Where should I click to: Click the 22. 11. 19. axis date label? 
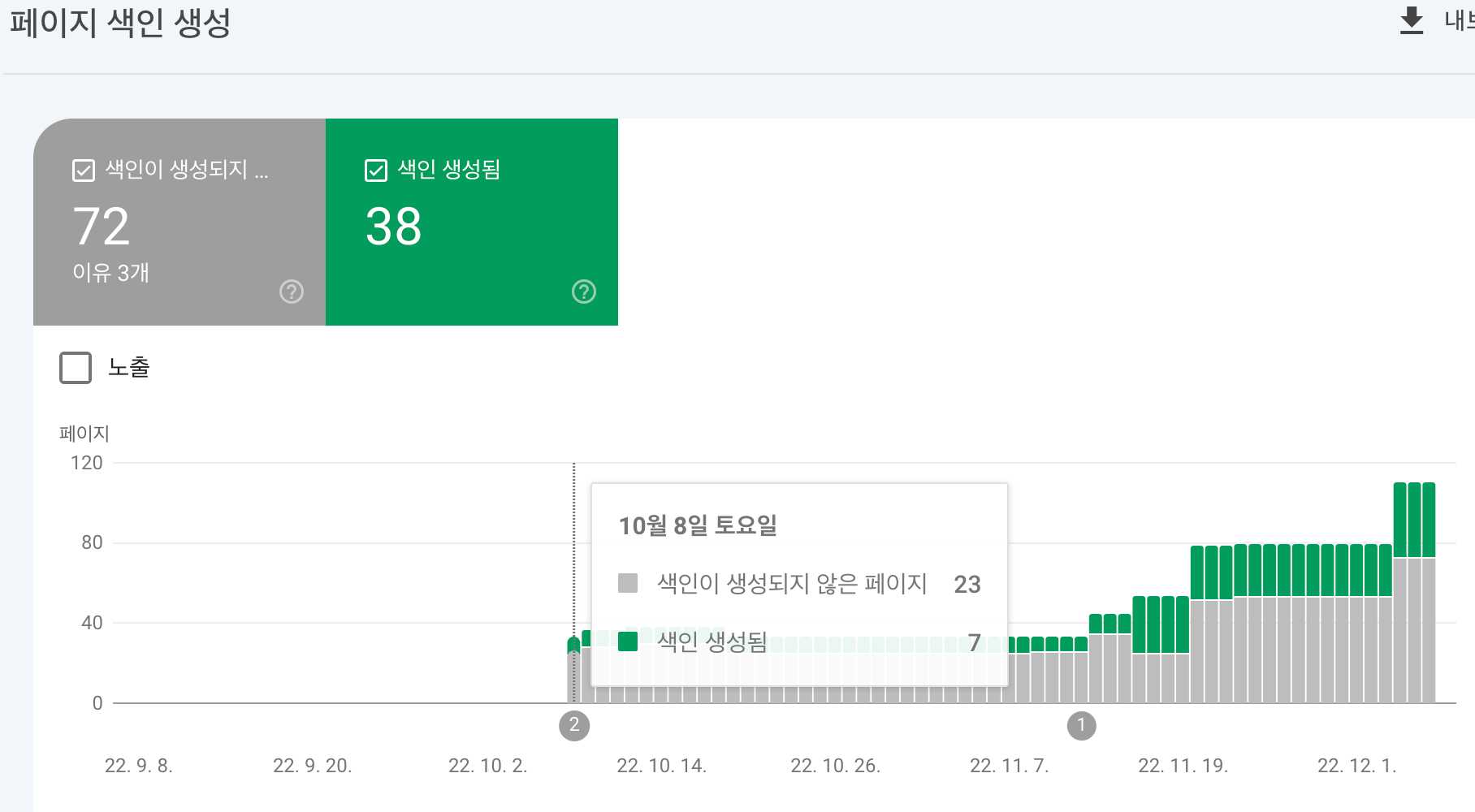click(x=1183, y=766)
